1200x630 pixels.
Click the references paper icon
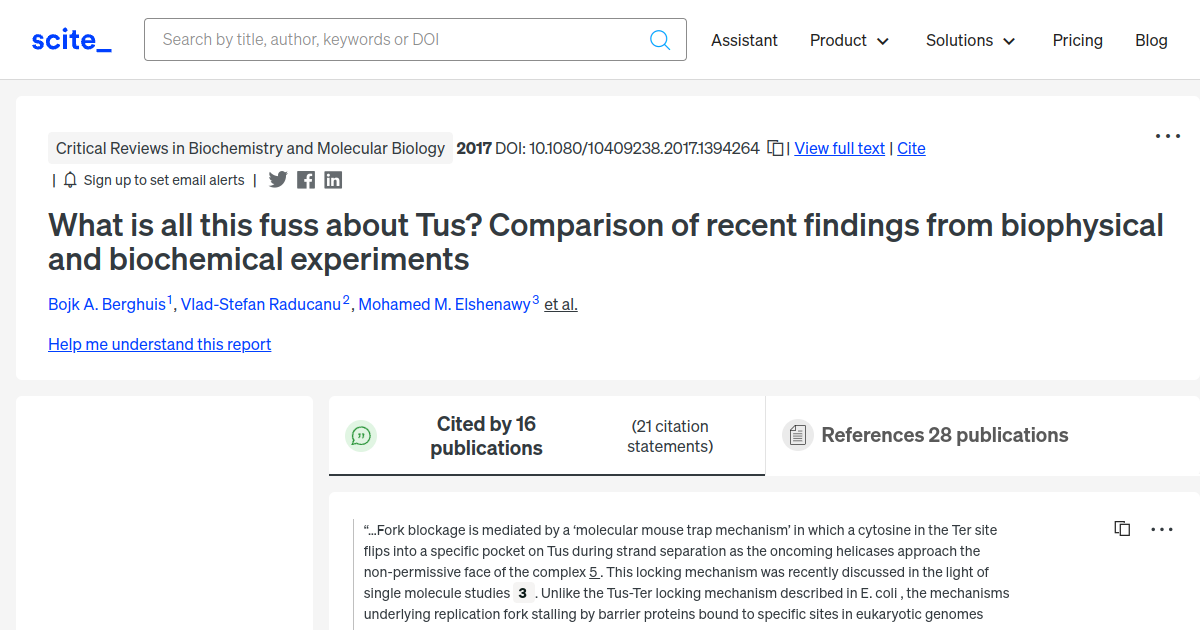click(797, 434)
